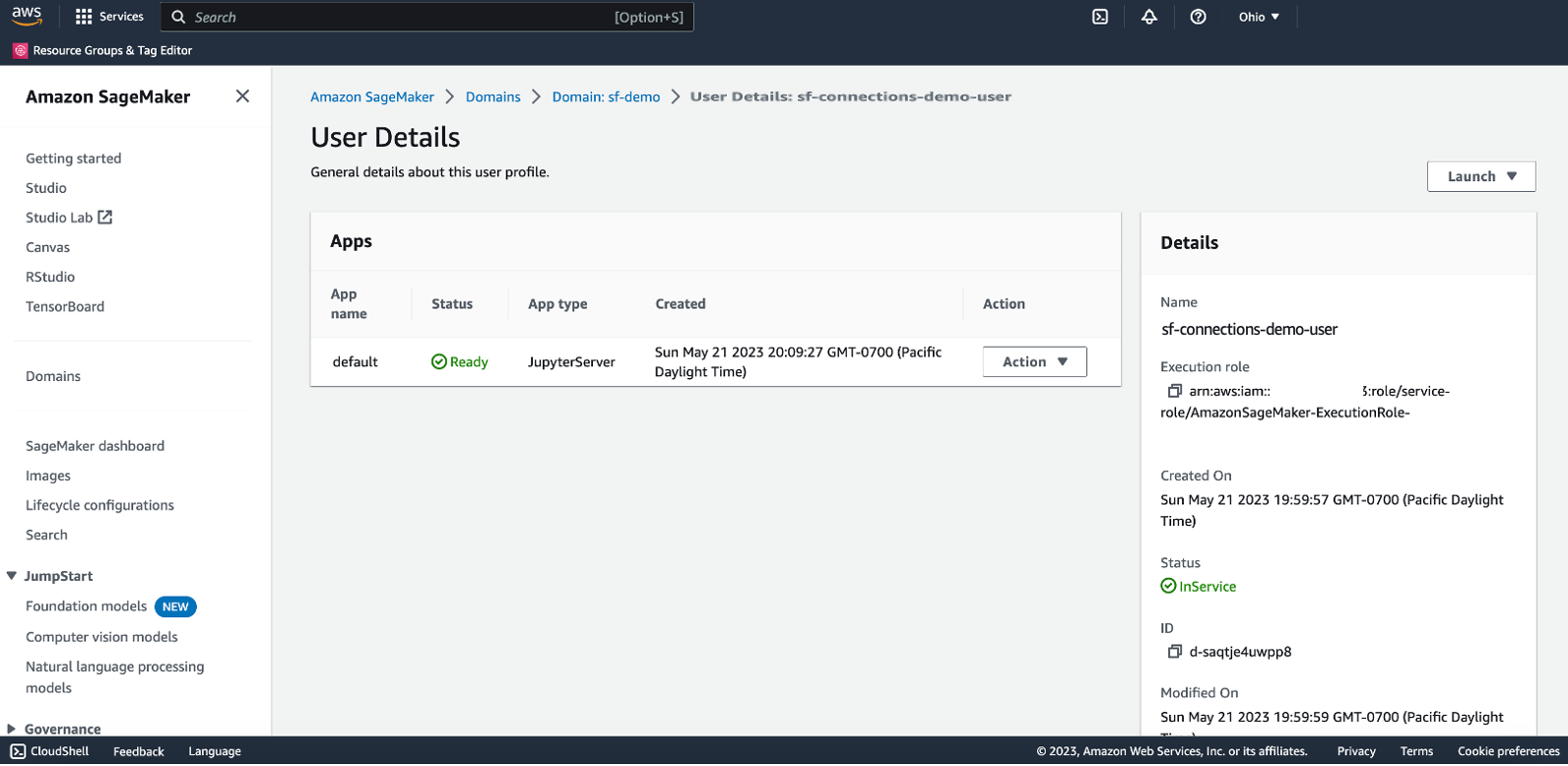Click the Created On timestamp in Details
This screenshot has width=1568, height=766.
click(x=1332, y=510)
